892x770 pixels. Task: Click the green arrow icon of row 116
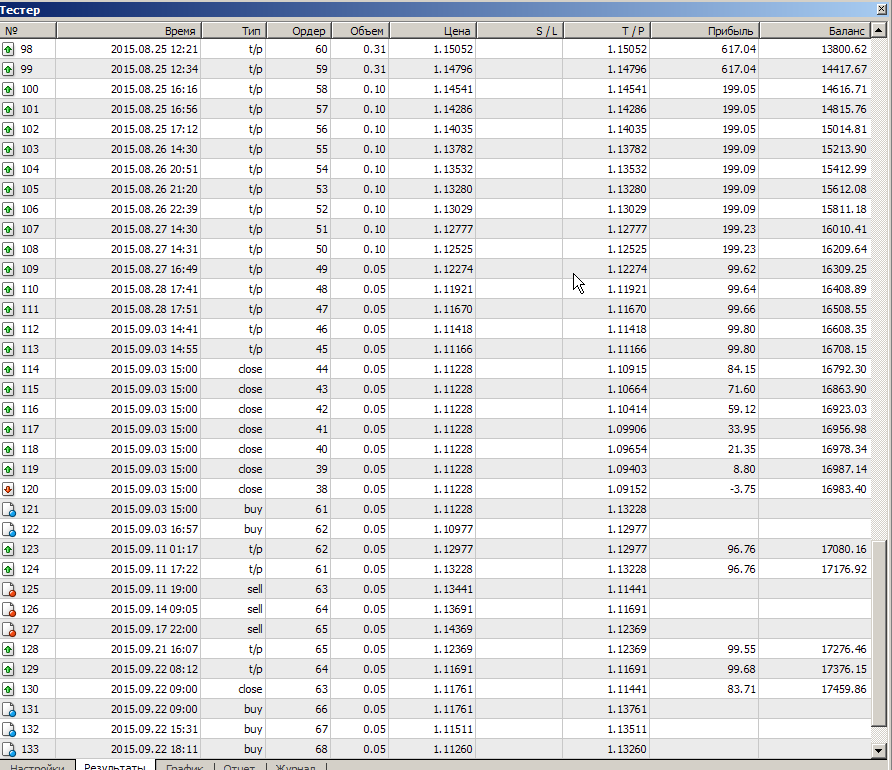(x=8, y=409)
